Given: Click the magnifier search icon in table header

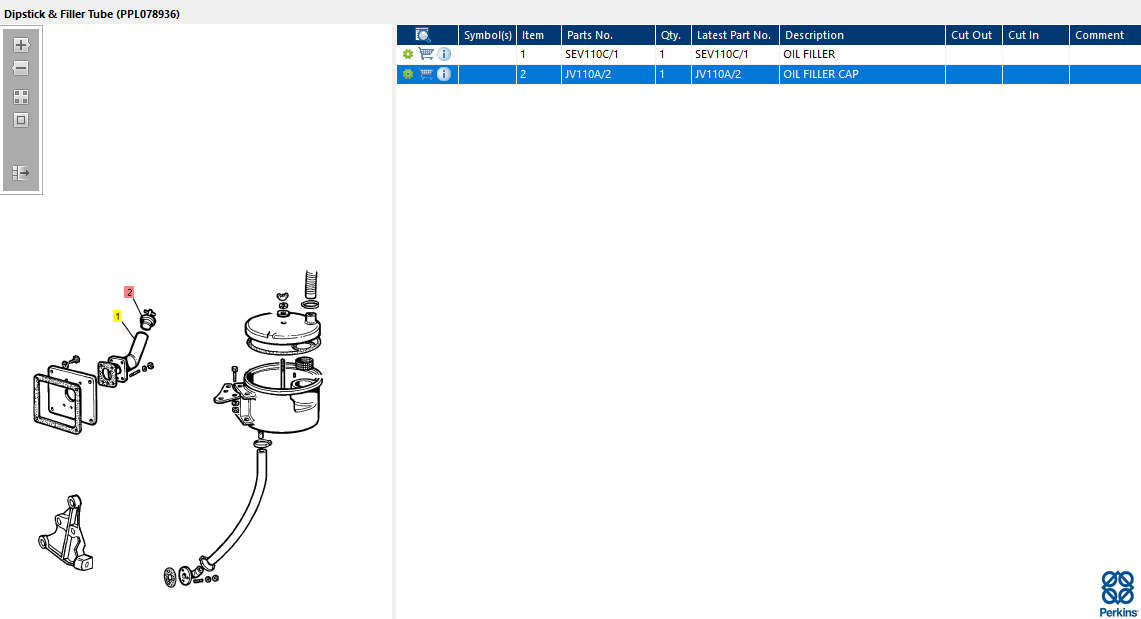Looking at the screenshot, I should point(423,35).
